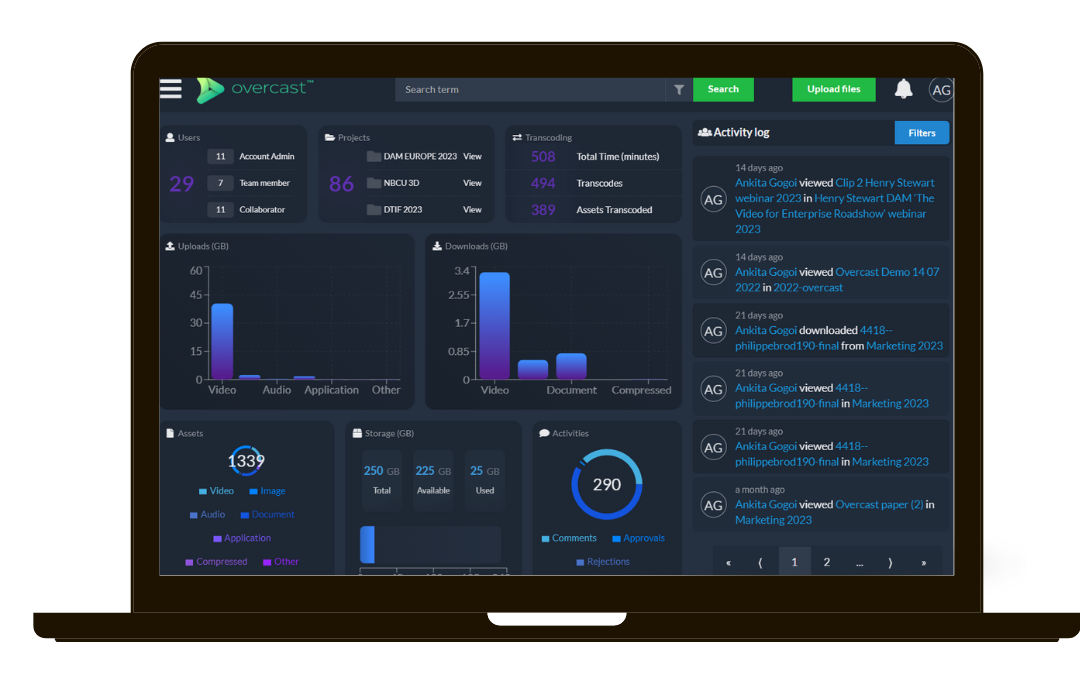
Task: Click the Activity log people icon
Action: [705, 132]
